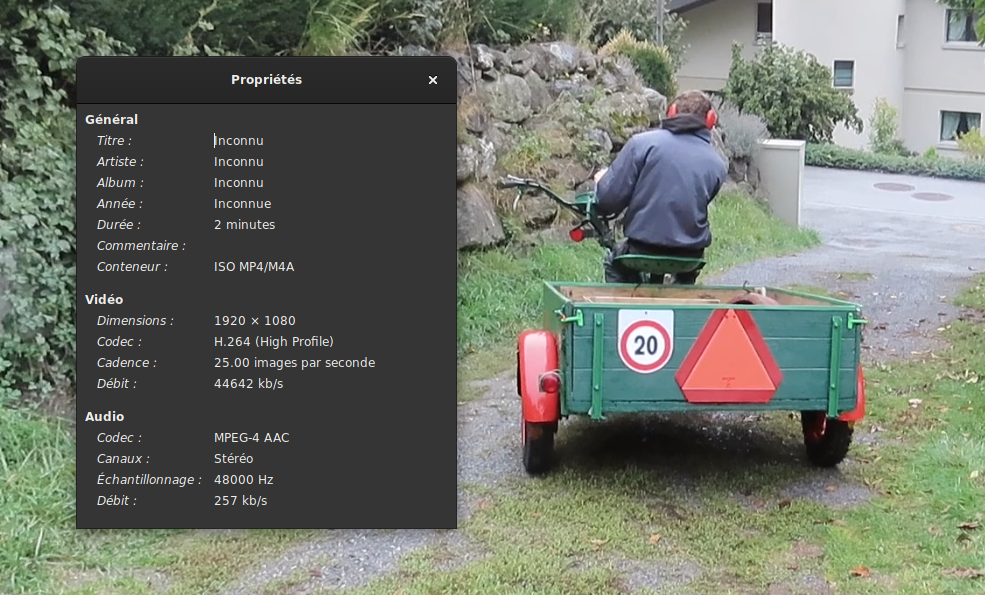Click the Durée value "2 minutes"
985x595 pixels.
244,225
